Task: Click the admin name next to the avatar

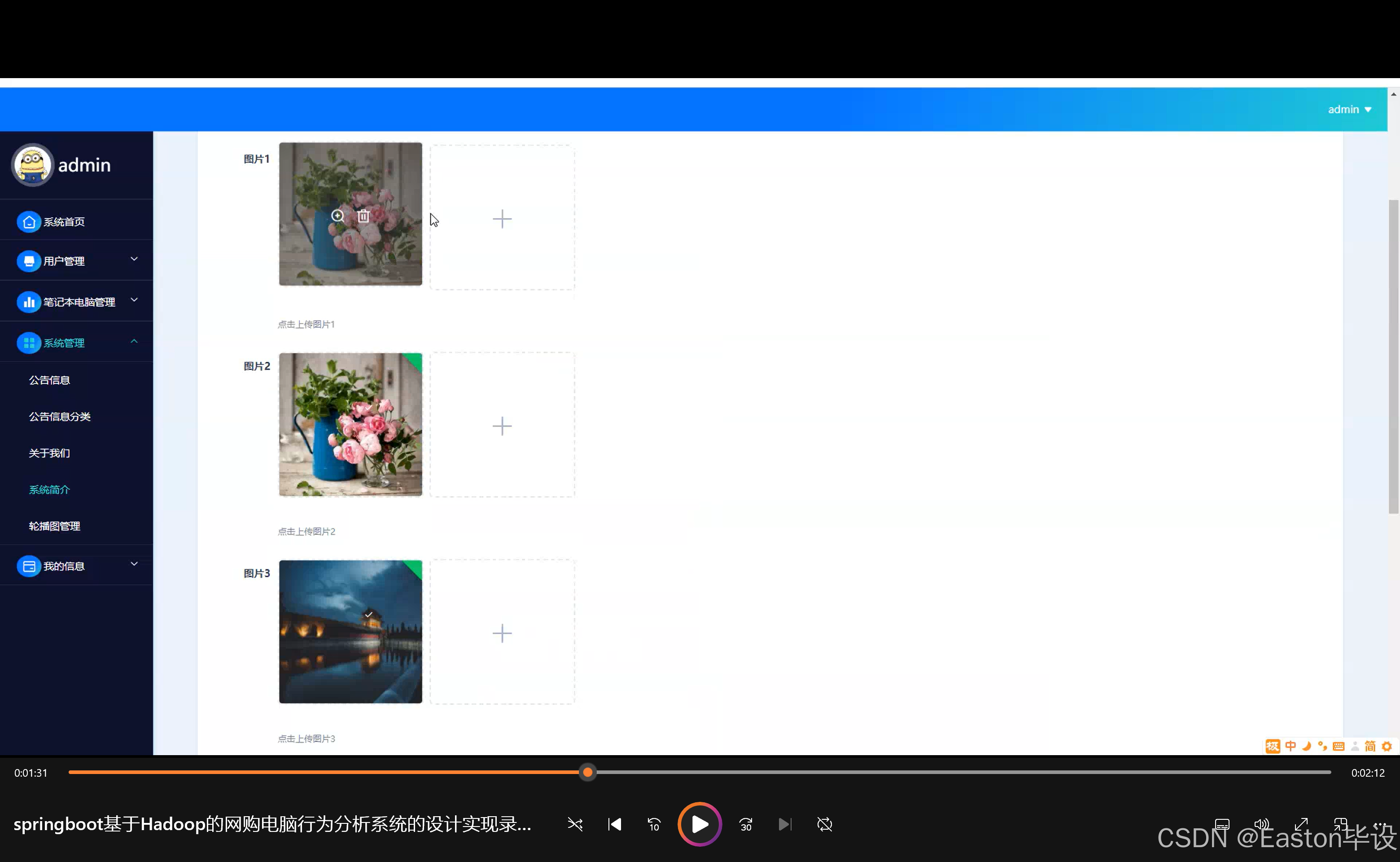Action: 84,165
